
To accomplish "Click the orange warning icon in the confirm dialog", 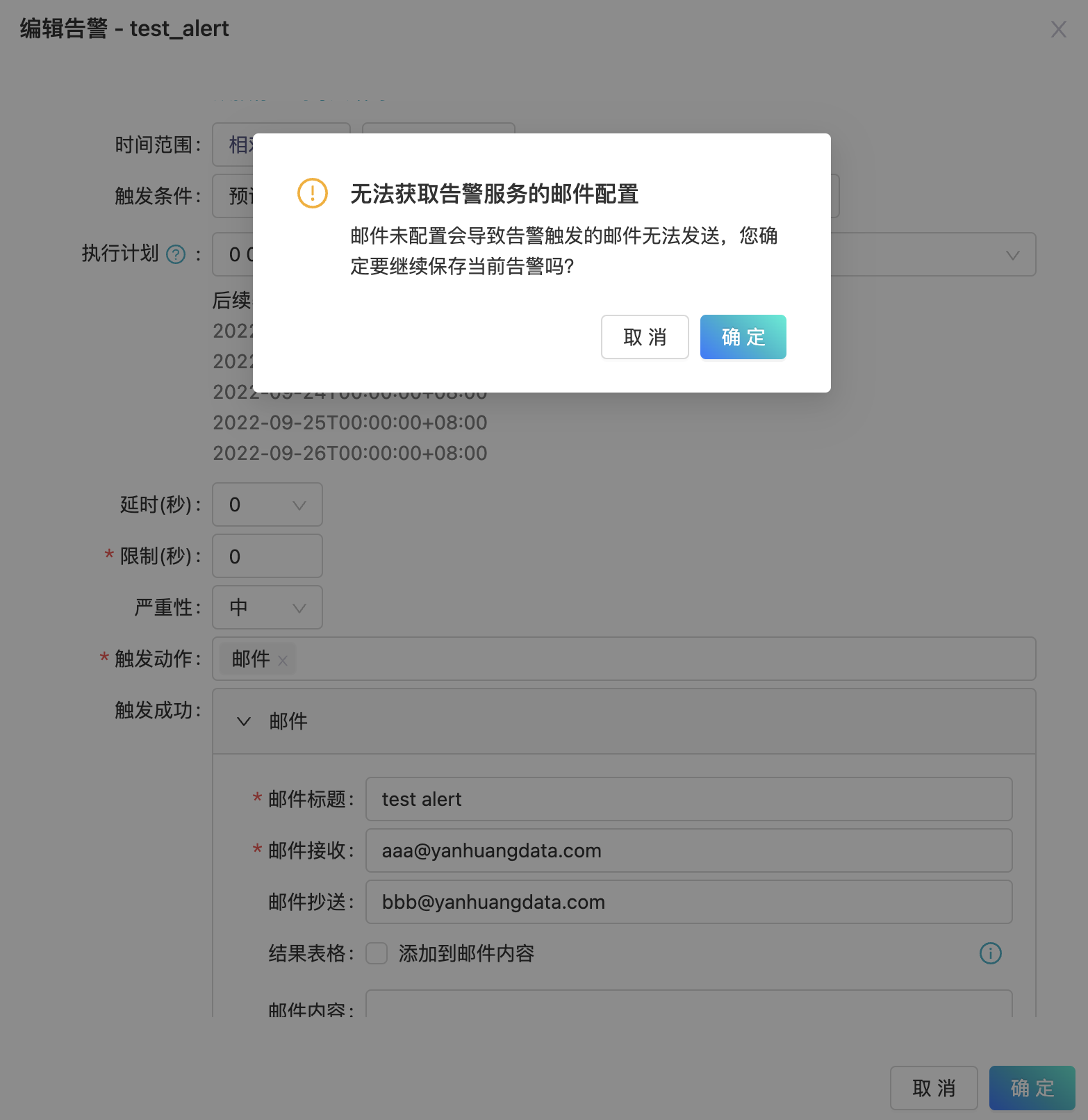I will point(313,193).
